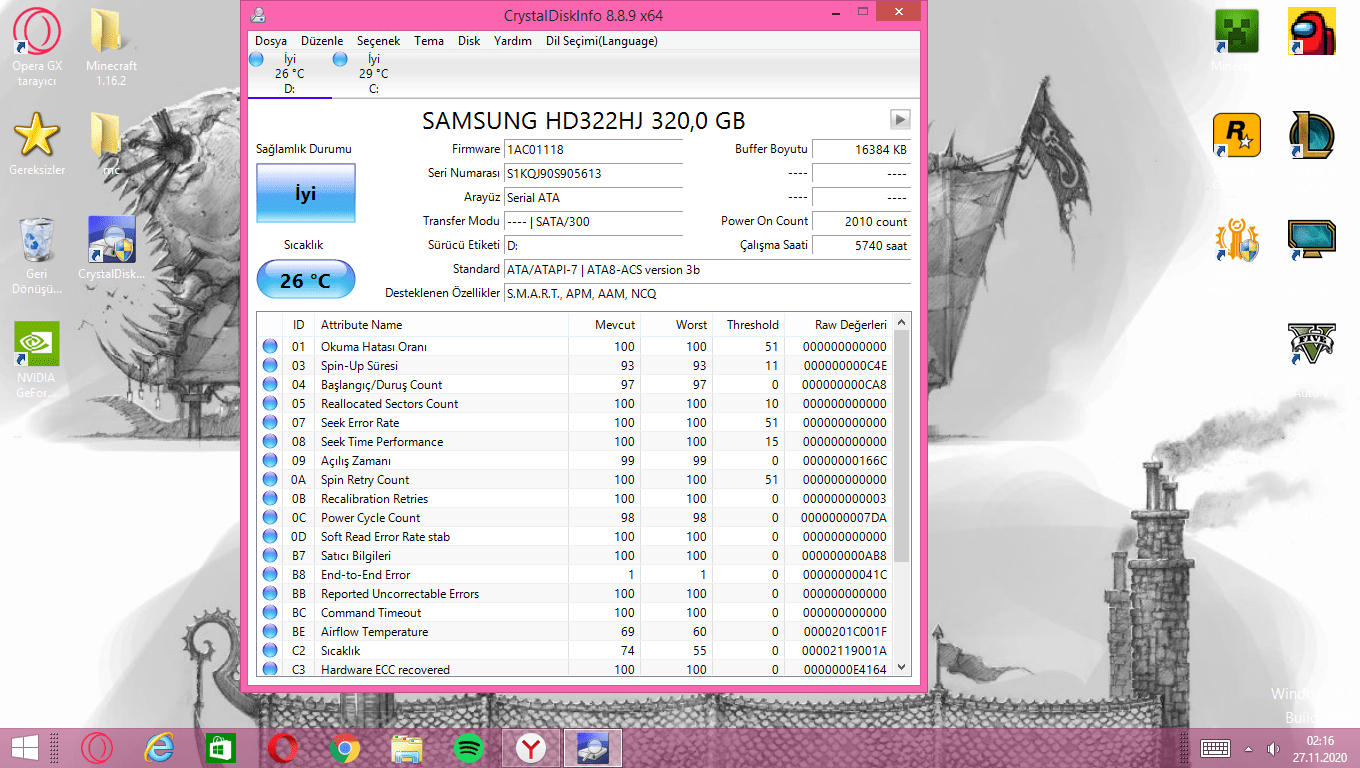Screen dimensions: 1360x768
Task: Select the Spin Retry Count row
Action: 574,480
